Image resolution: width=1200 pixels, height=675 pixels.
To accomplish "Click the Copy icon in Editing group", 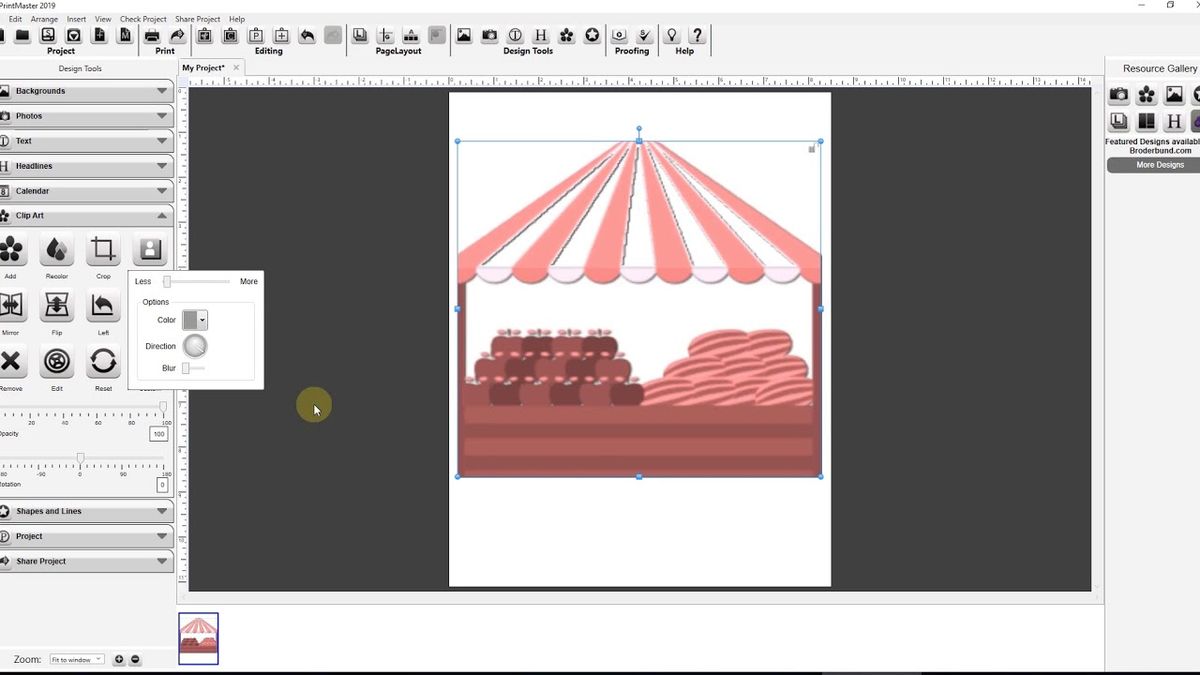I will click(230, 35).
